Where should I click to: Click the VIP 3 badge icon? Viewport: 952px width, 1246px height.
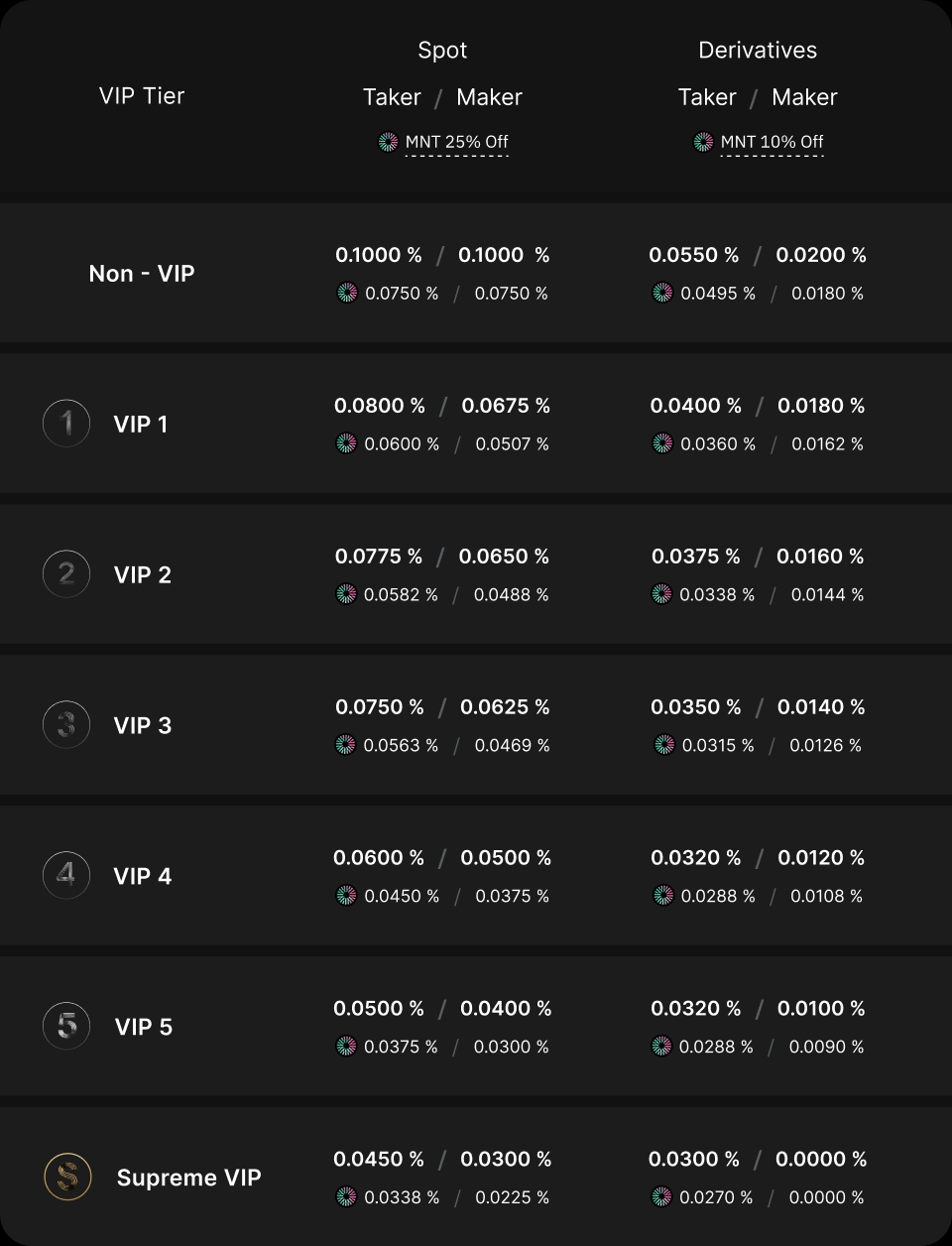[x=66, y=725]
